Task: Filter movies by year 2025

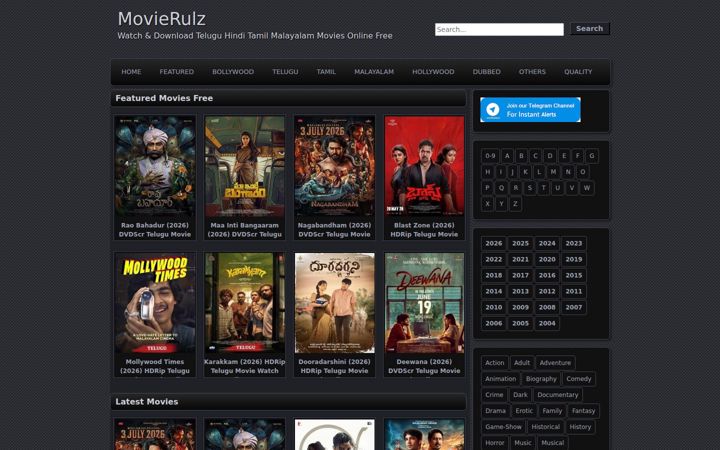Action: point(521,243)
